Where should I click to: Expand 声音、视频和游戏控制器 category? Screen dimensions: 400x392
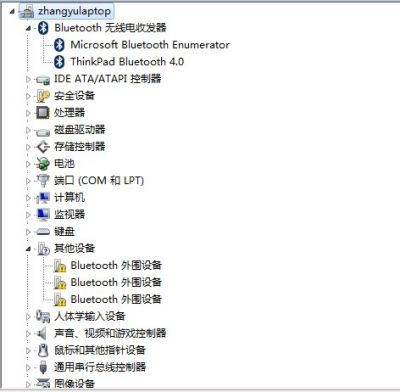(x=28, y=333)
